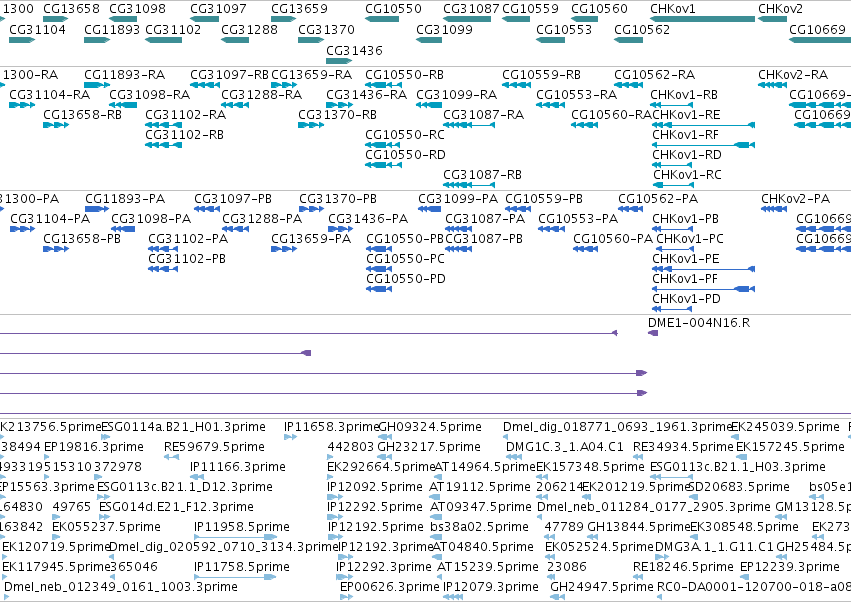Click the CG10562-PA protein label
The width and height of the screenshot is (851, 602).
(x=658, y=199)
